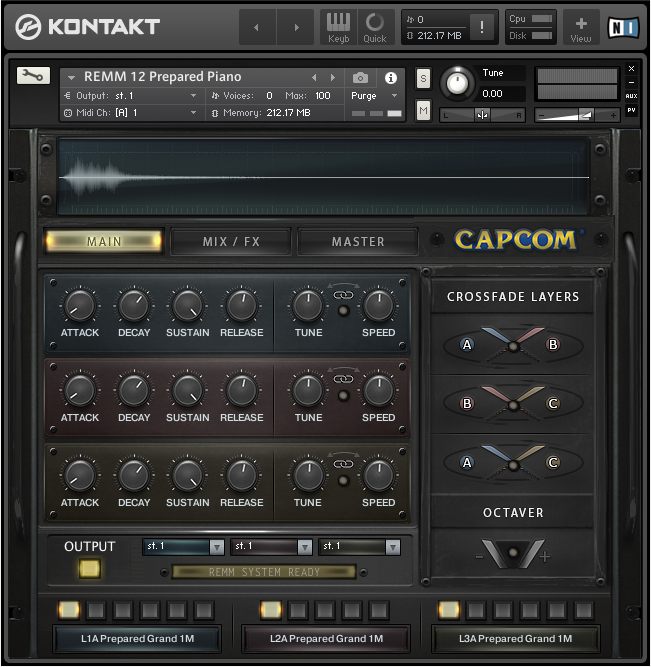This screenshot has width=651, height=667.
Task: Toggle the Mute M button
Action: 423,111
